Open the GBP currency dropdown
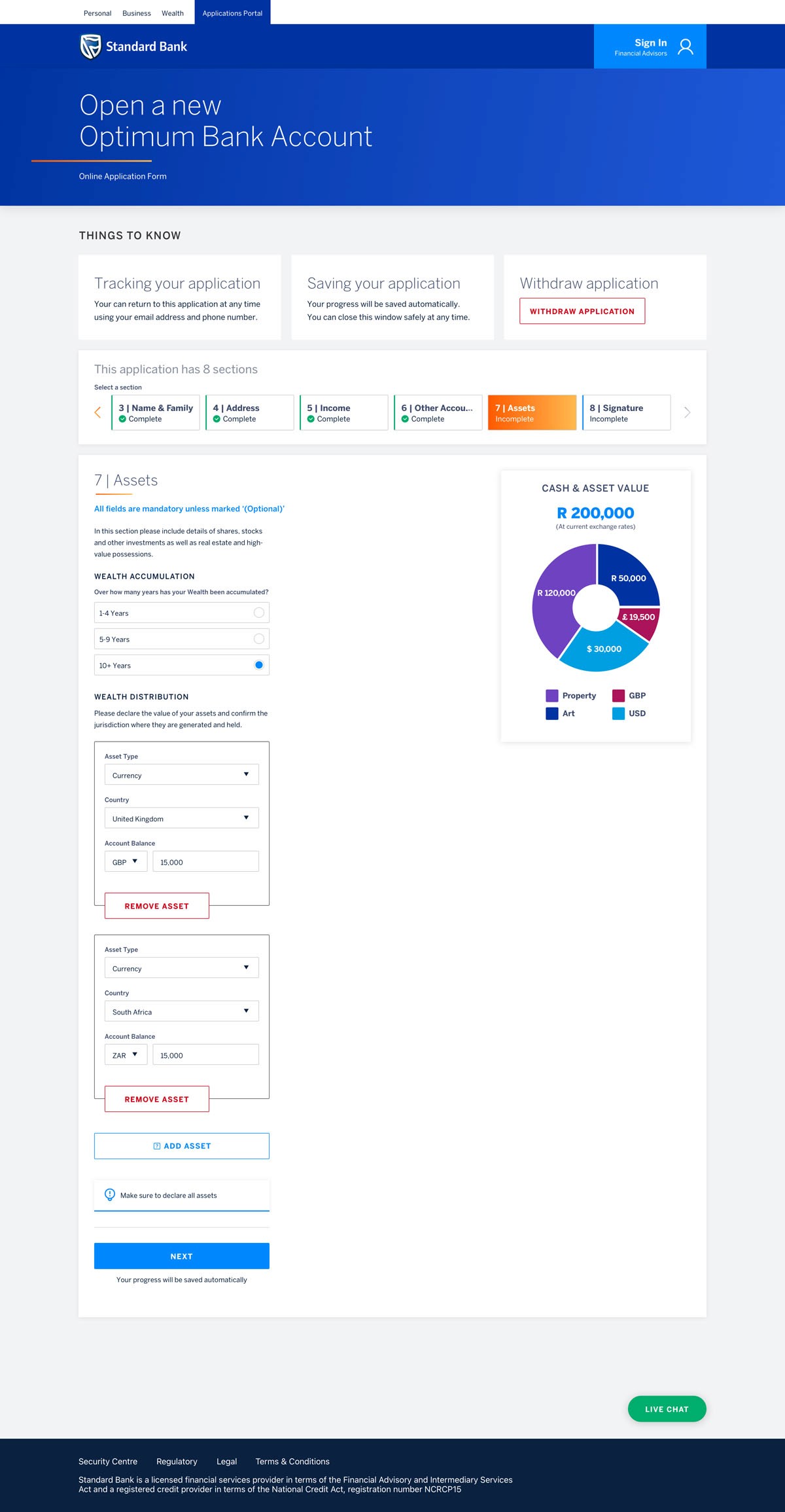This screenshot has width=785, height=1512. click(x=126, y=861)
